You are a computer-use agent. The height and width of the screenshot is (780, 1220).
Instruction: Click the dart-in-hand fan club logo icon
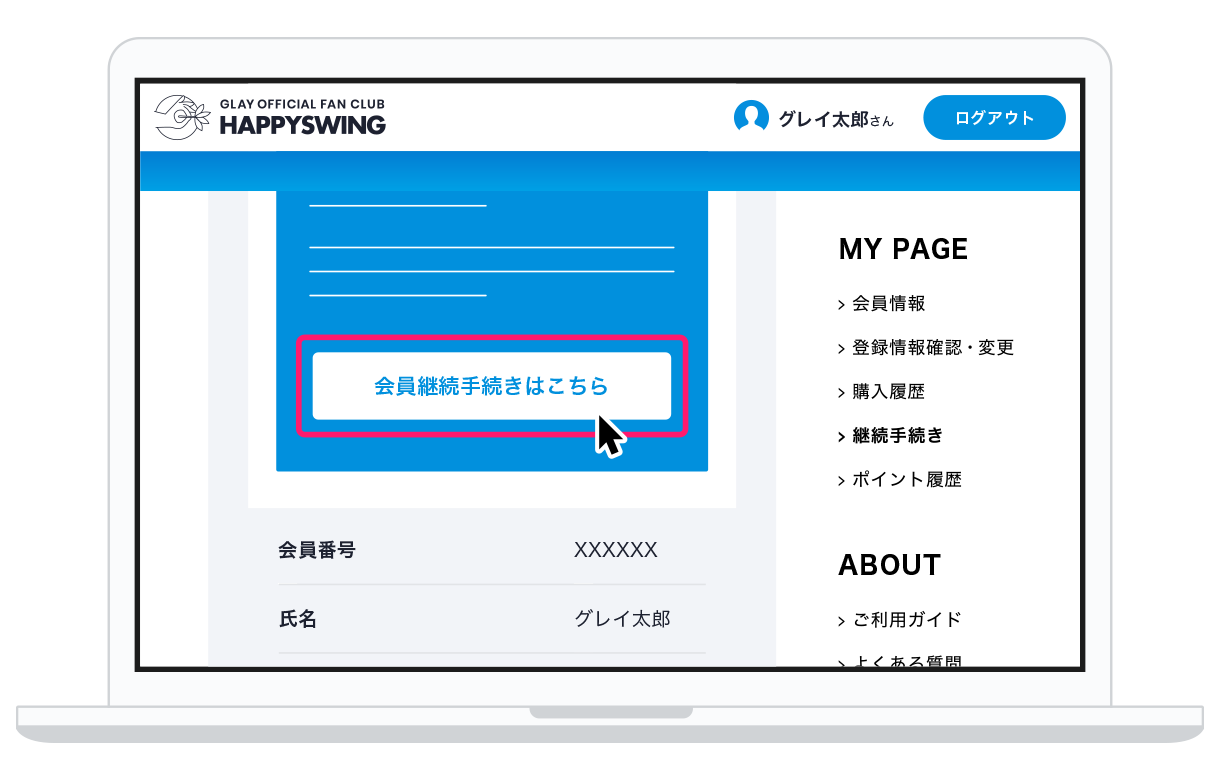(x=182, y=117)
